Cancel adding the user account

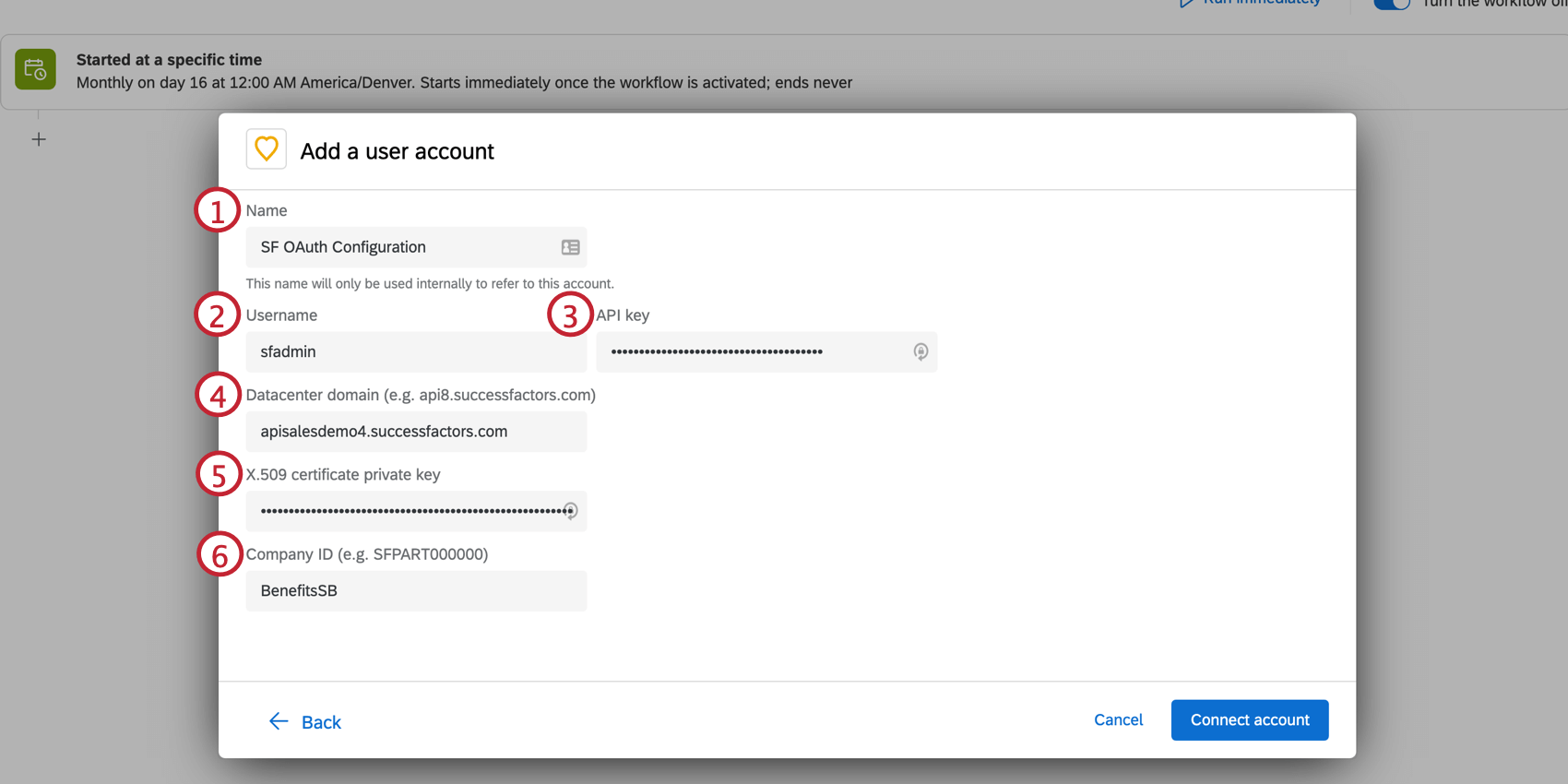coord(1118,720)
